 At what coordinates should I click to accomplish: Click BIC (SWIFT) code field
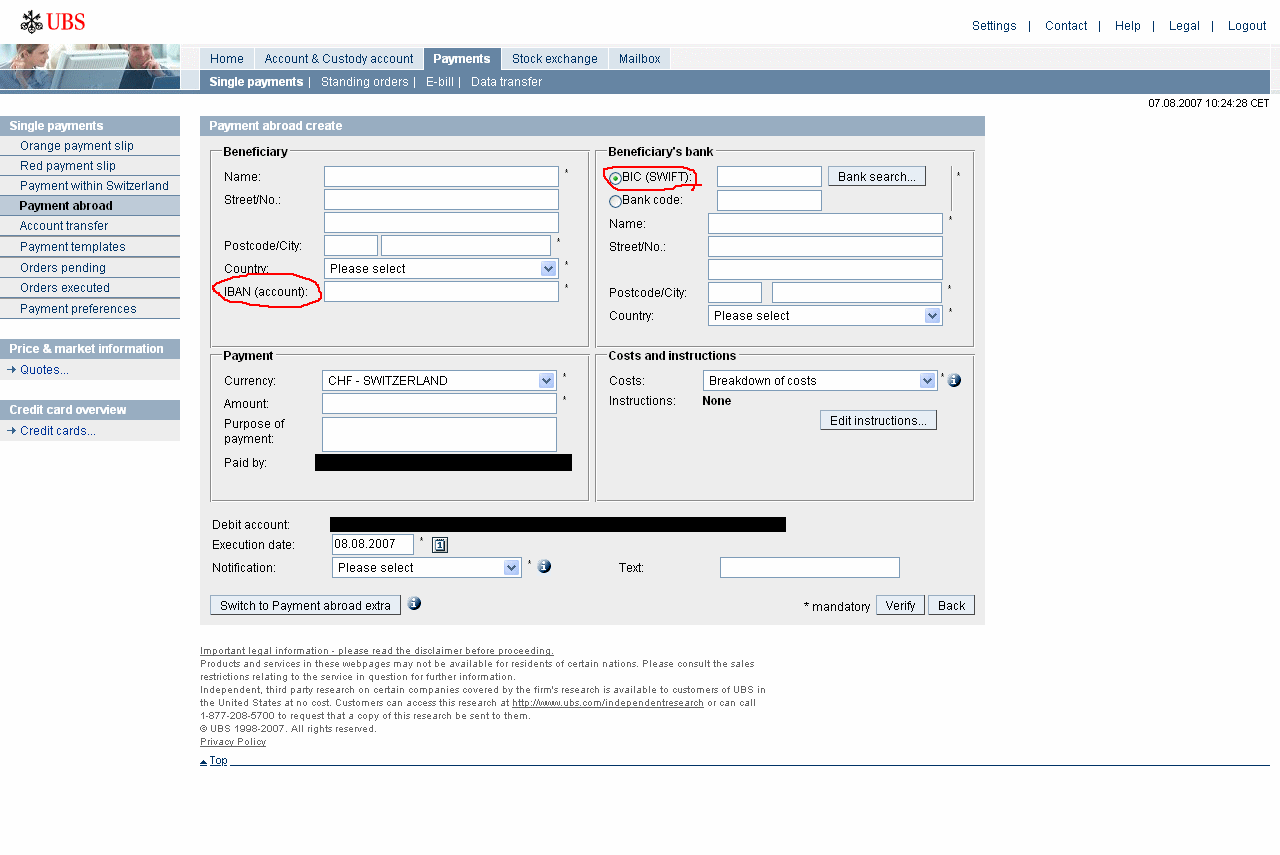[x=769, y=176]
